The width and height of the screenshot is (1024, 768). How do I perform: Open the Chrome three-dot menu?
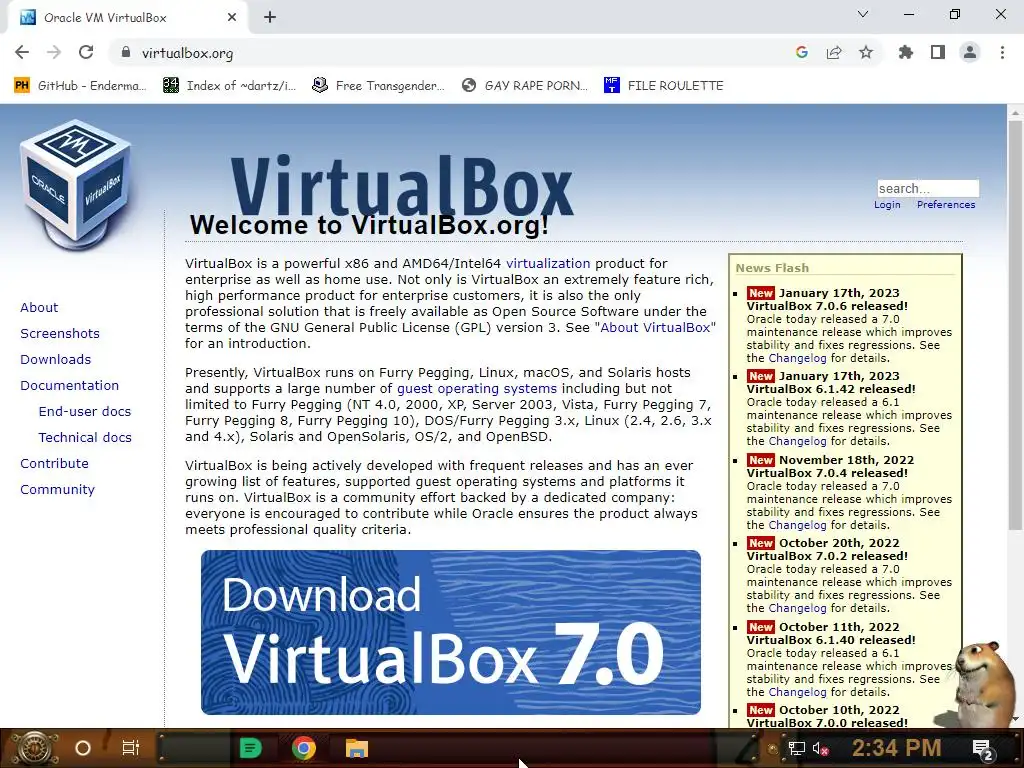1002,52
